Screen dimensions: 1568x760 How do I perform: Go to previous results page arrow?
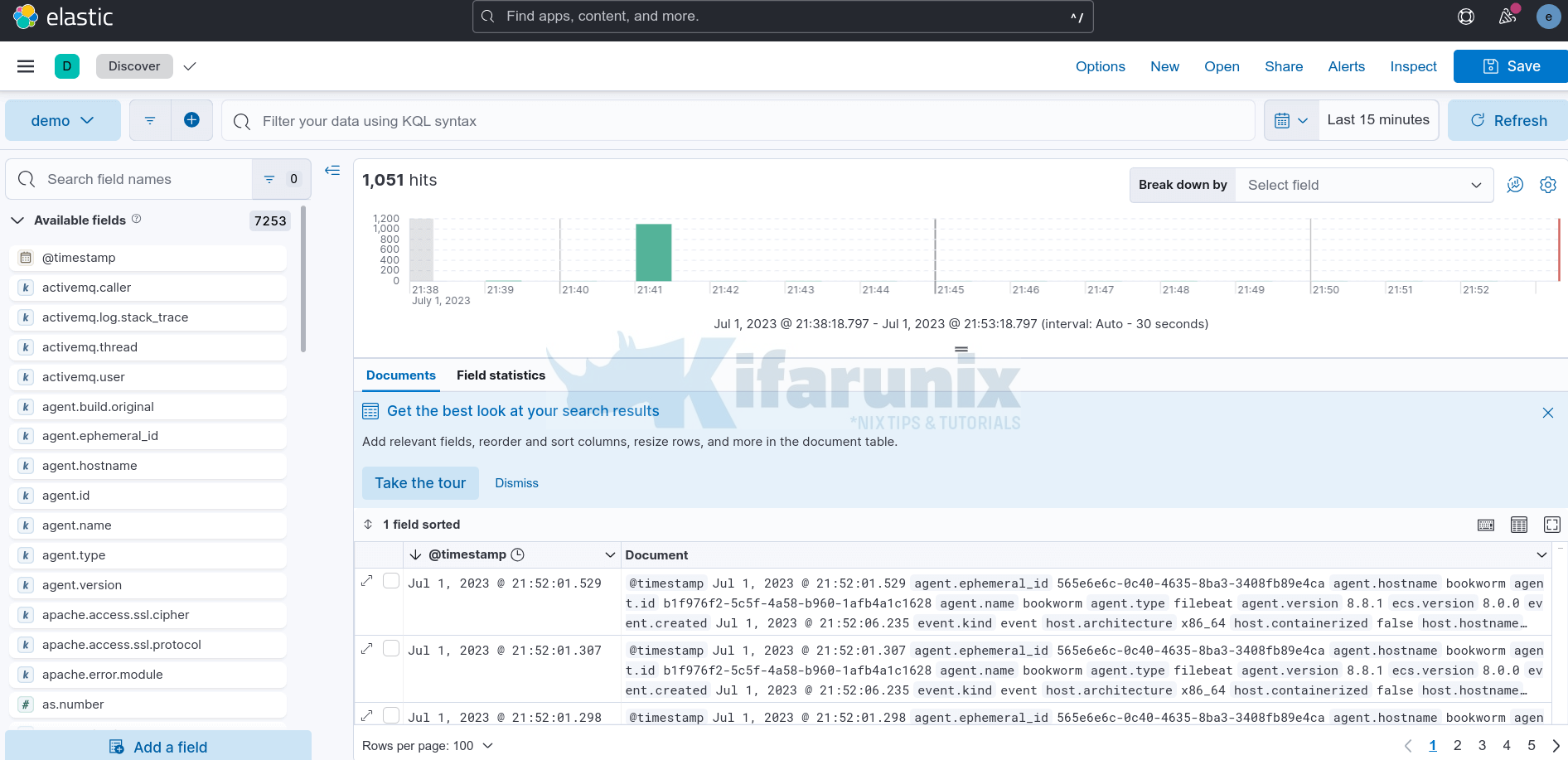point(1408,746)
